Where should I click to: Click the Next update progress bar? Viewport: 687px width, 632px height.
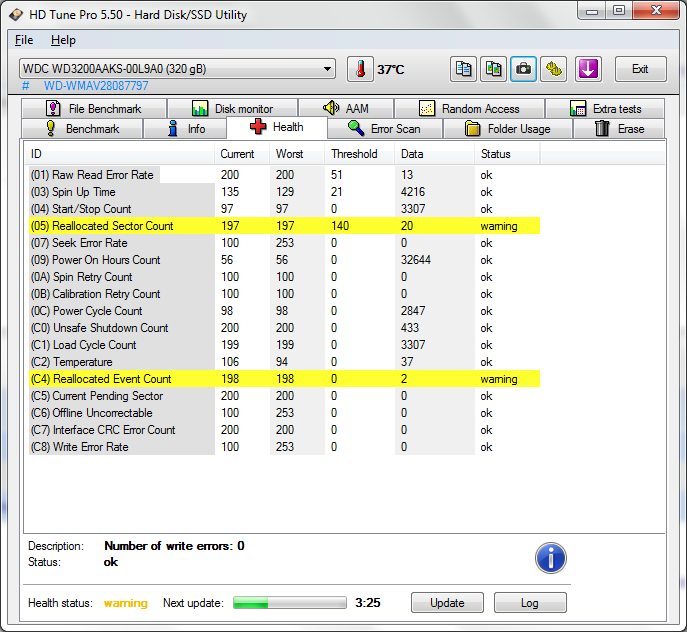(x=290, y=603)
